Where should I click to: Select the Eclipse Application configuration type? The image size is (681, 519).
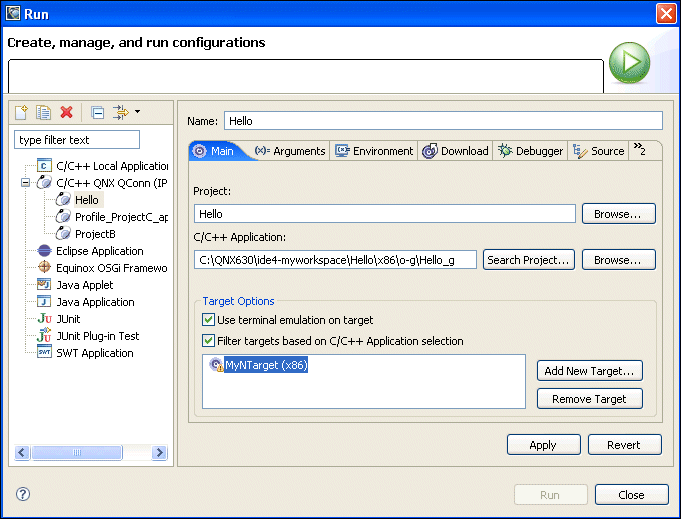point(99,251)
